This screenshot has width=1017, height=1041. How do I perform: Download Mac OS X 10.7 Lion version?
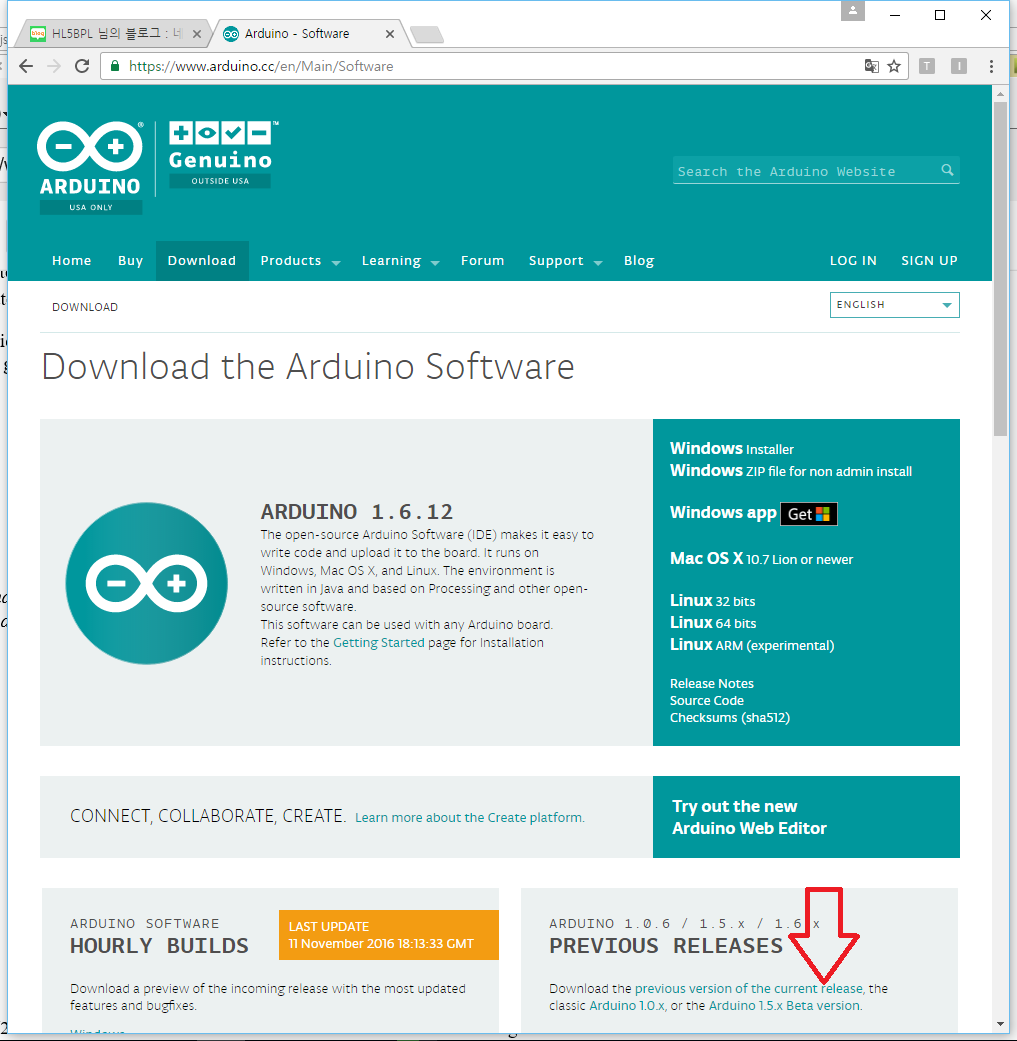pyautogui.click(x=761, y=558)
